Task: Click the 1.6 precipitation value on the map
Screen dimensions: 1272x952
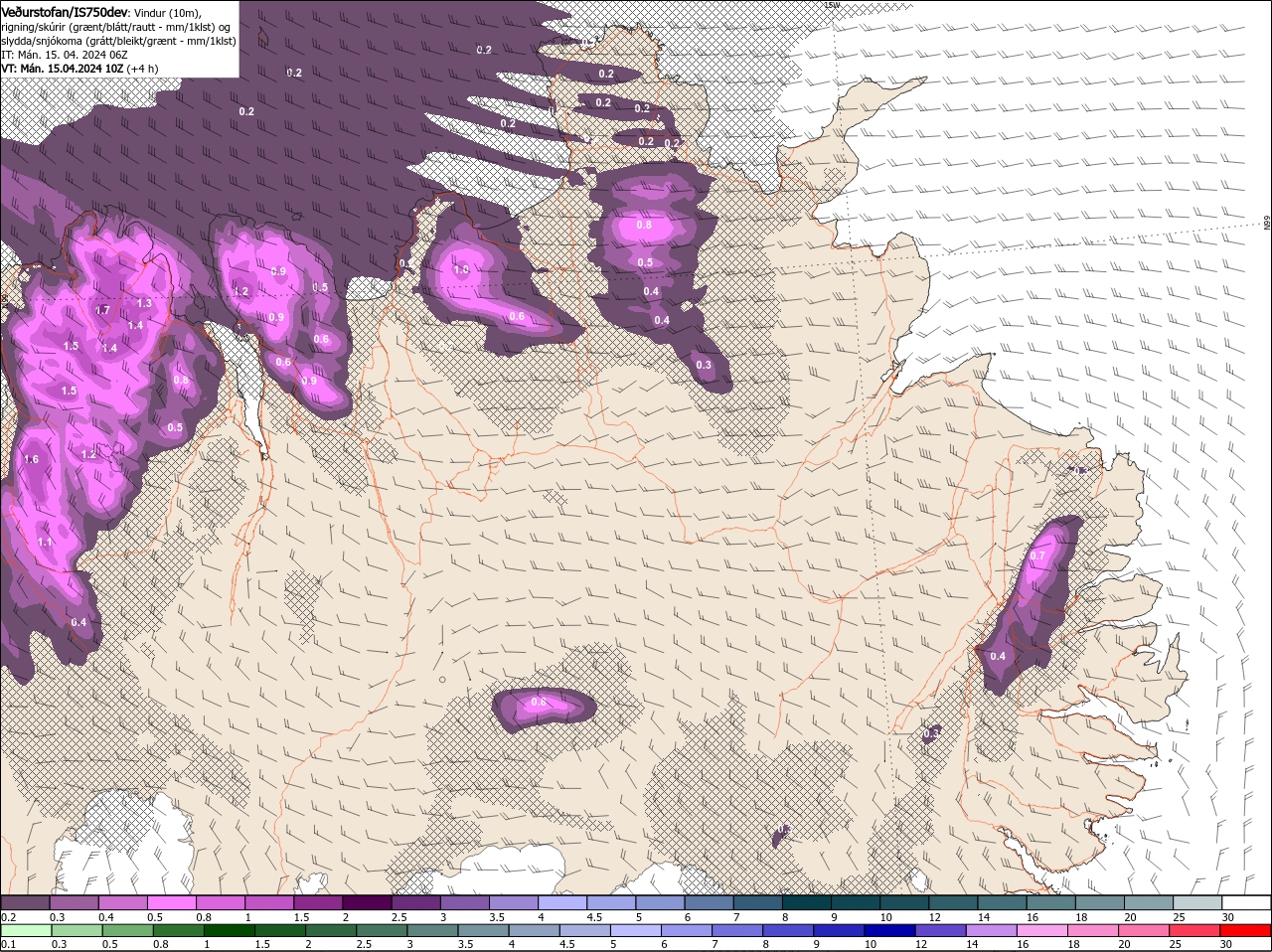Action: tap(31, 459)
